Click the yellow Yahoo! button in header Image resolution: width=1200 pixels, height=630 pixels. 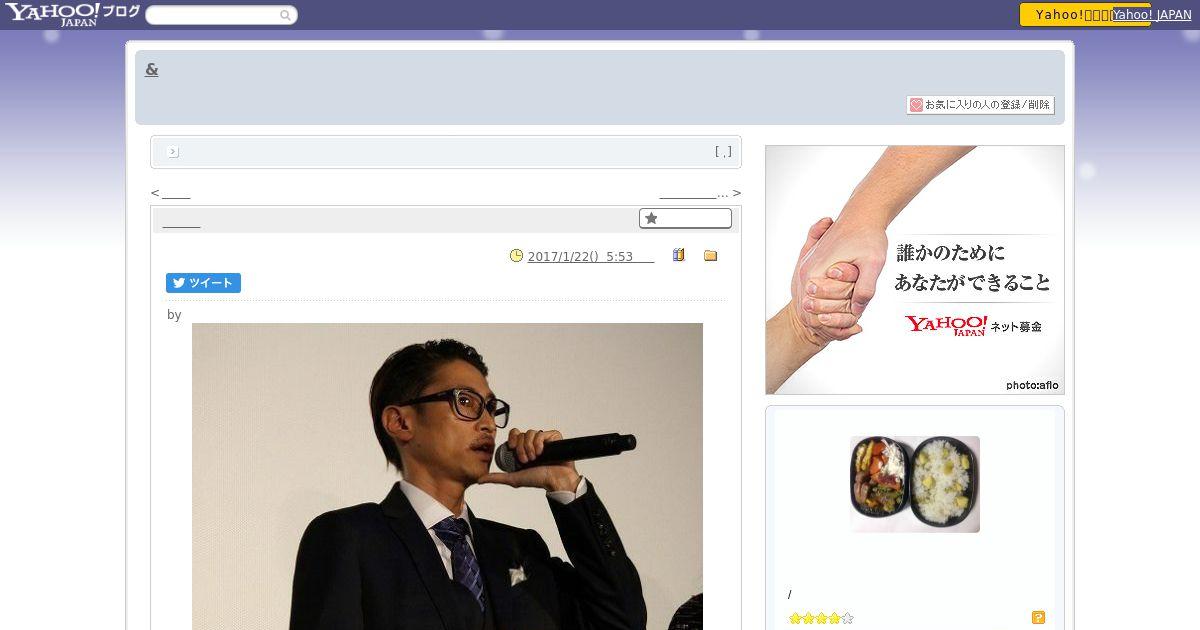click(x=1084, y=15)
